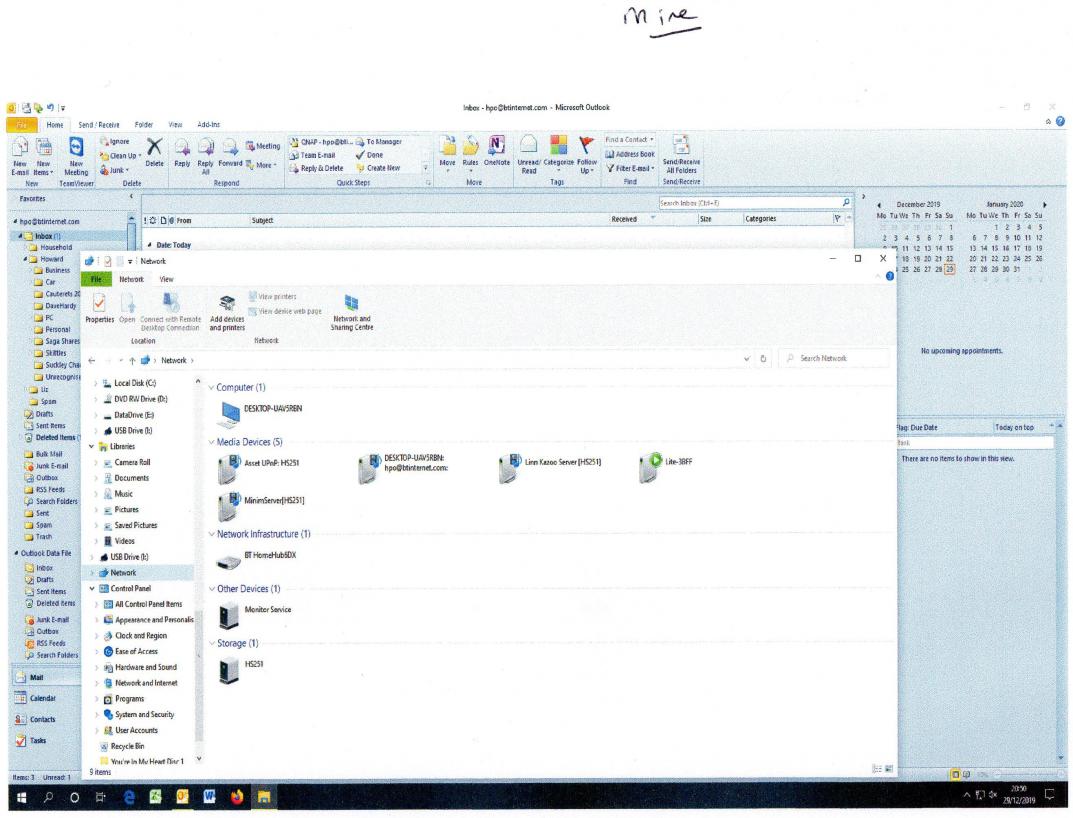
Task: Select the HS251 storage device
Action: 241,669
